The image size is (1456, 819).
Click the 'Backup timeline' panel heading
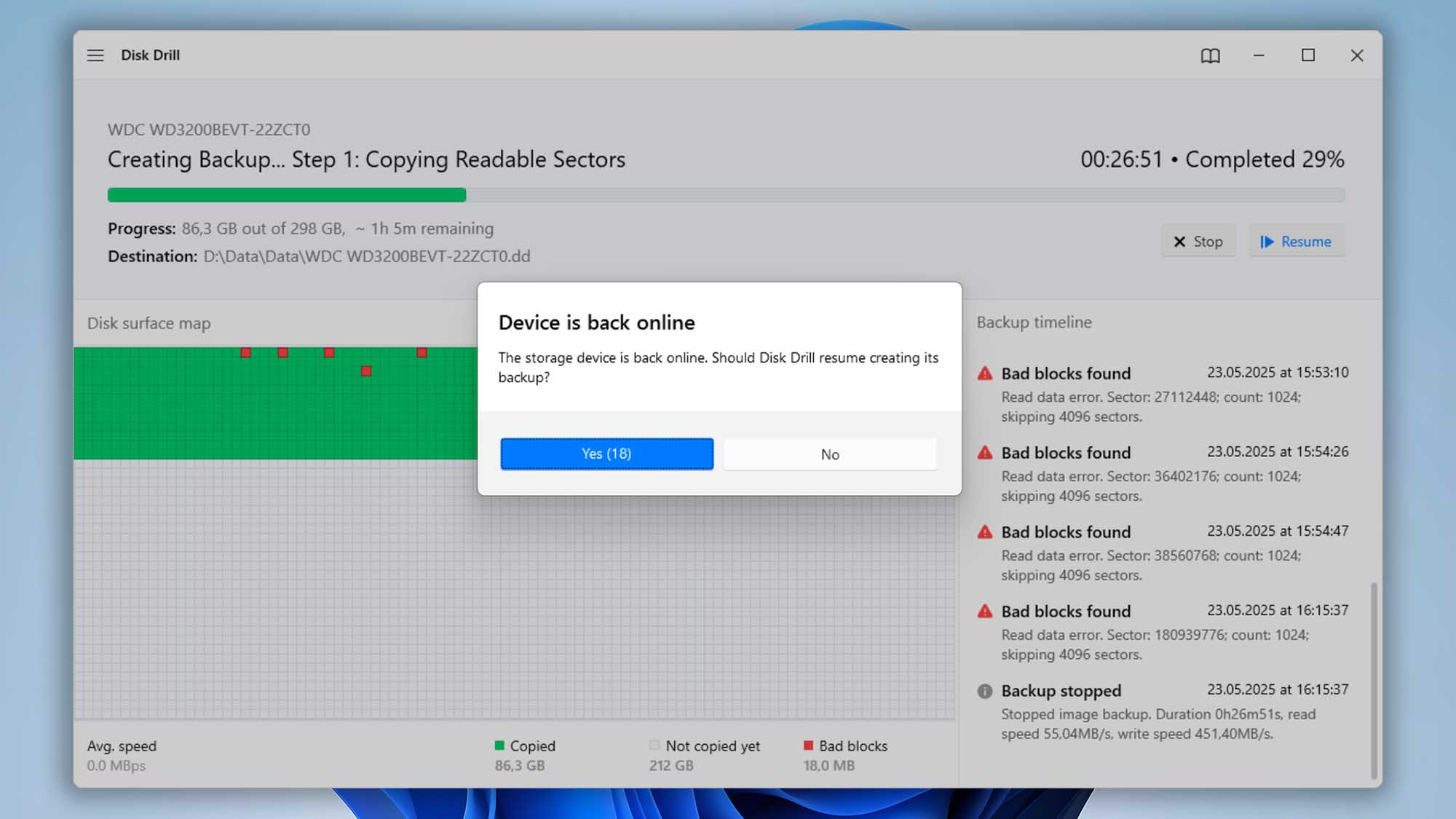[1034, 323]
